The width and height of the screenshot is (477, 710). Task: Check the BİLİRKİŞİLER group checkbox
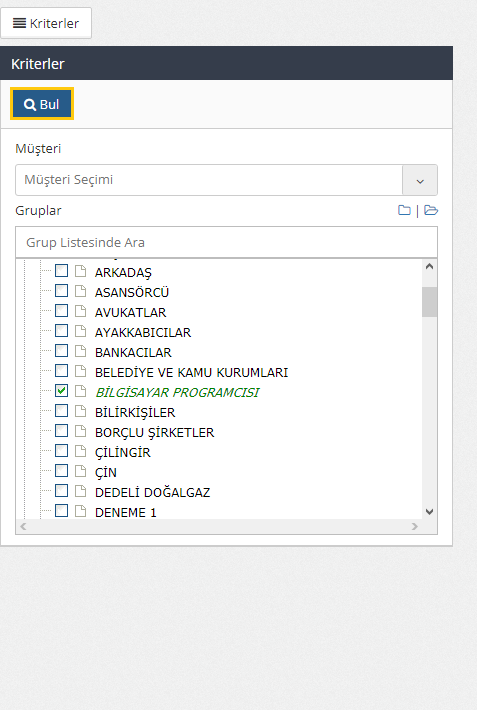click(62, 411)
